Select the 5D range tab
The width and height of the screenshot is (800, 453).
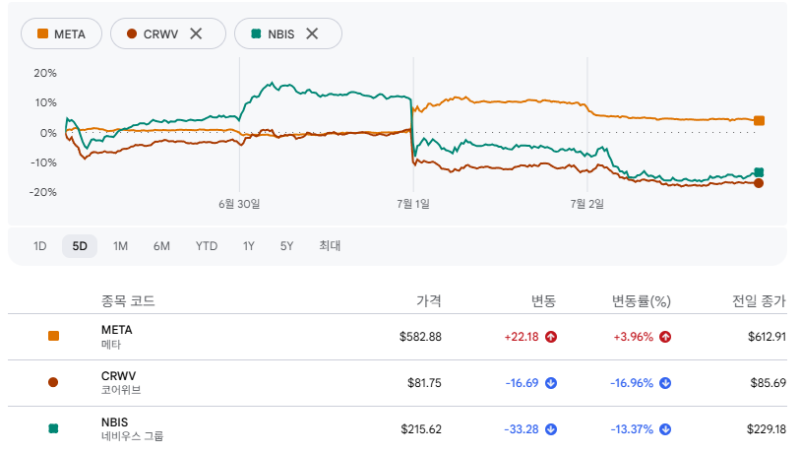(x=80, y=246)
